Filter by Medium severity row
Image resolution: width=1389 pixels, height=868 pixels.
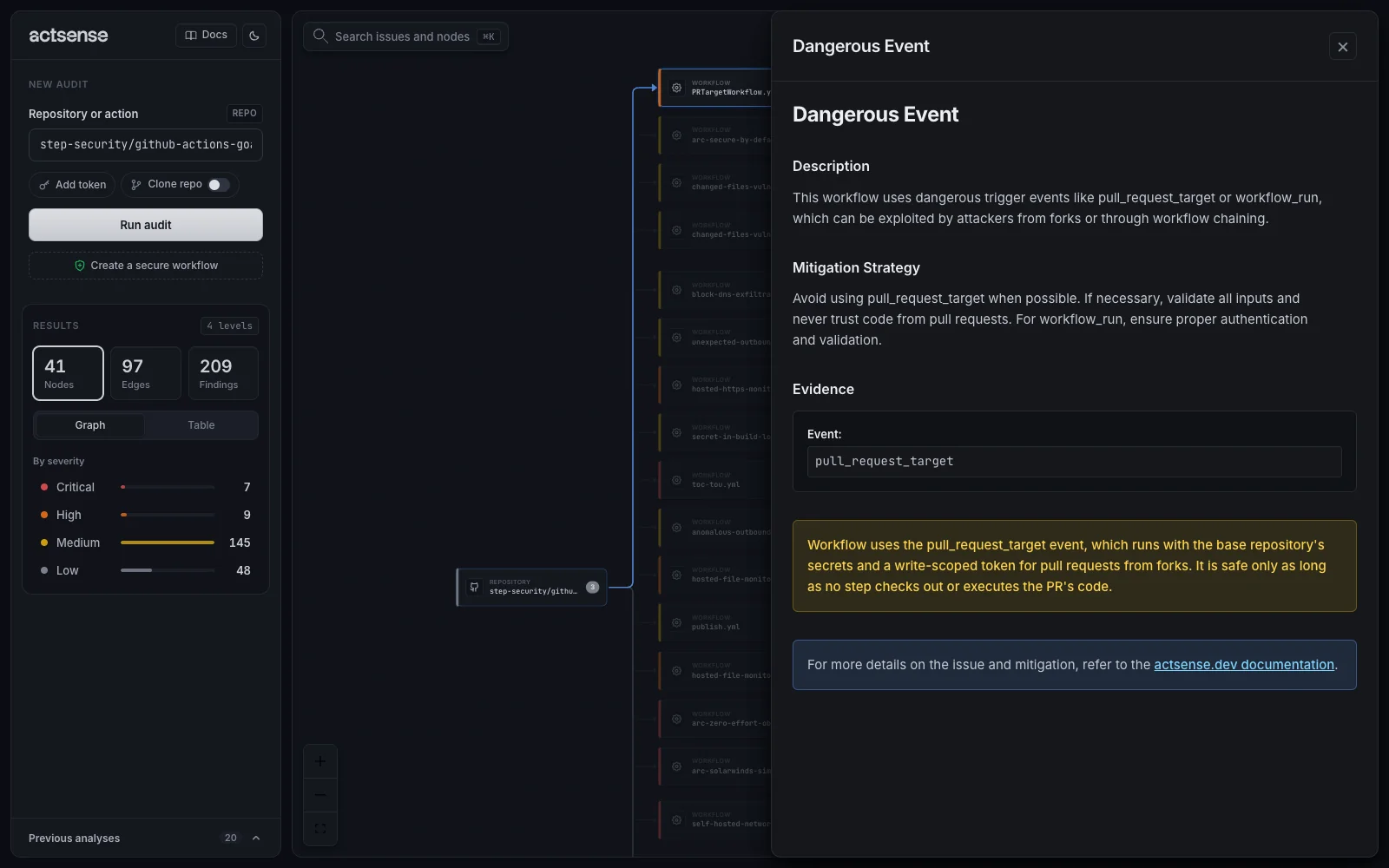146,542
